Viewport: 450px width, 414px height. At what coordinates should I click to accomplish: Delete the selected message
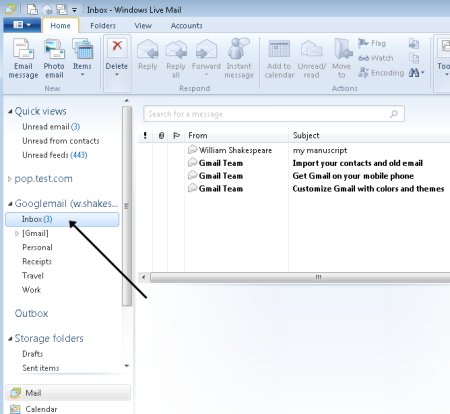(117, 53)
